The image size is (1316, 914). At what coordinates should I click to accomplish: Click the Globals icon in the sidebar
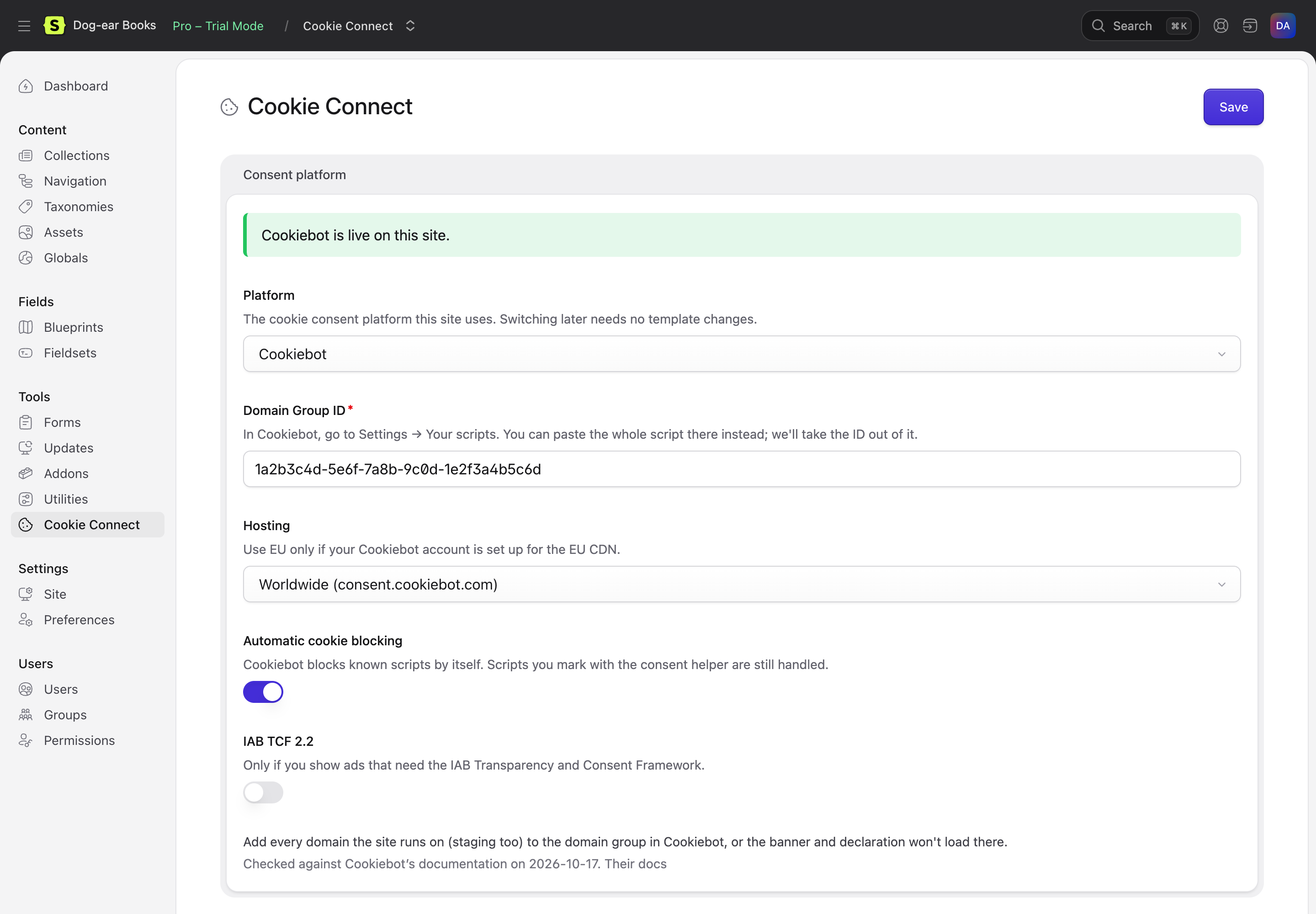point(26,258)
